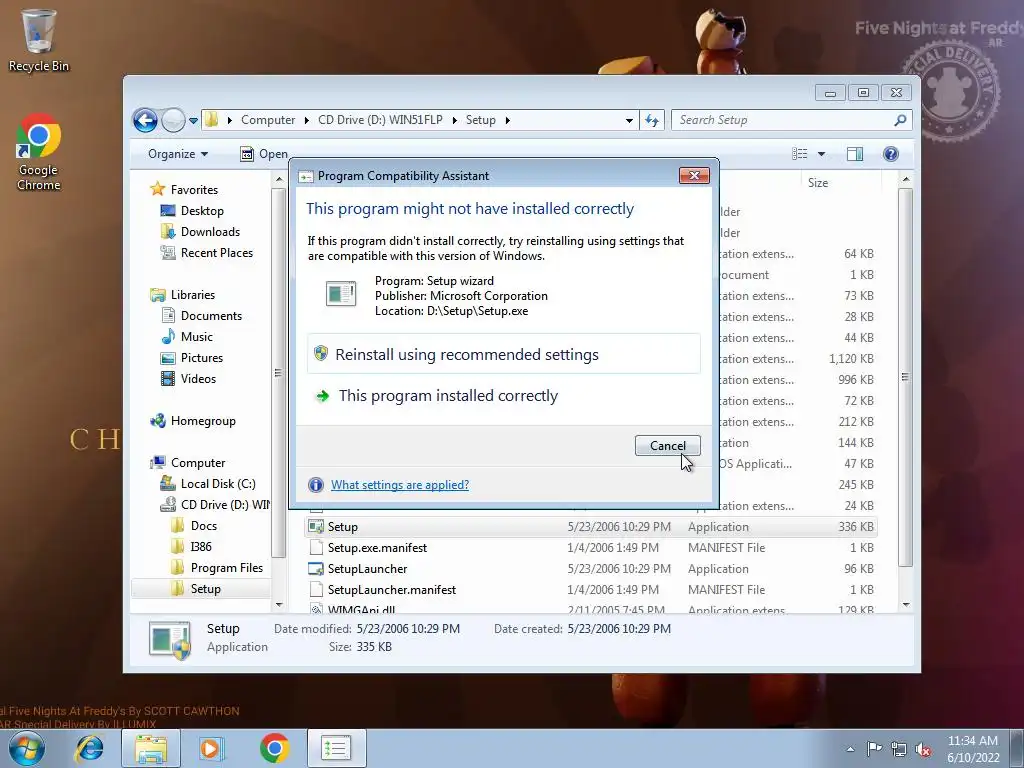Select Homegroup in navigation pane
This screenshot has width=1024, height=768.
point(202,421)
